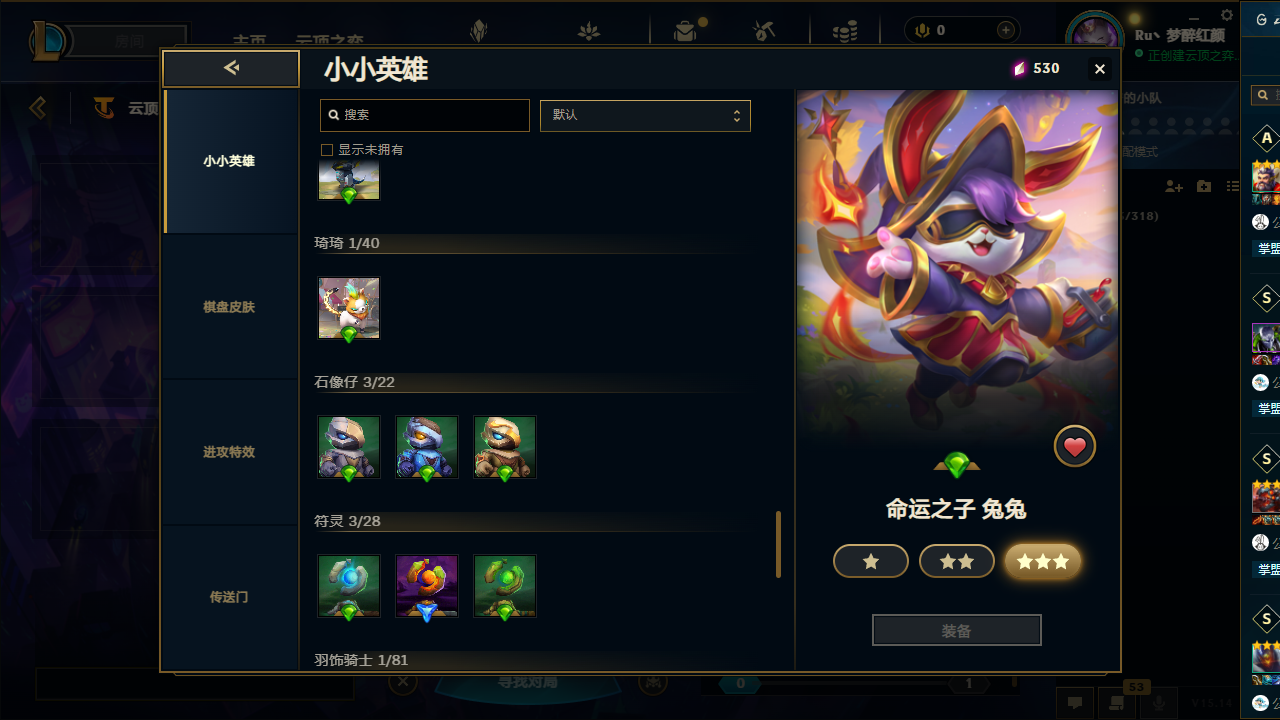Screen dimensions: 1280x720
Task: Switch to the 进攻特效 tab
Action: pos(229,452)
